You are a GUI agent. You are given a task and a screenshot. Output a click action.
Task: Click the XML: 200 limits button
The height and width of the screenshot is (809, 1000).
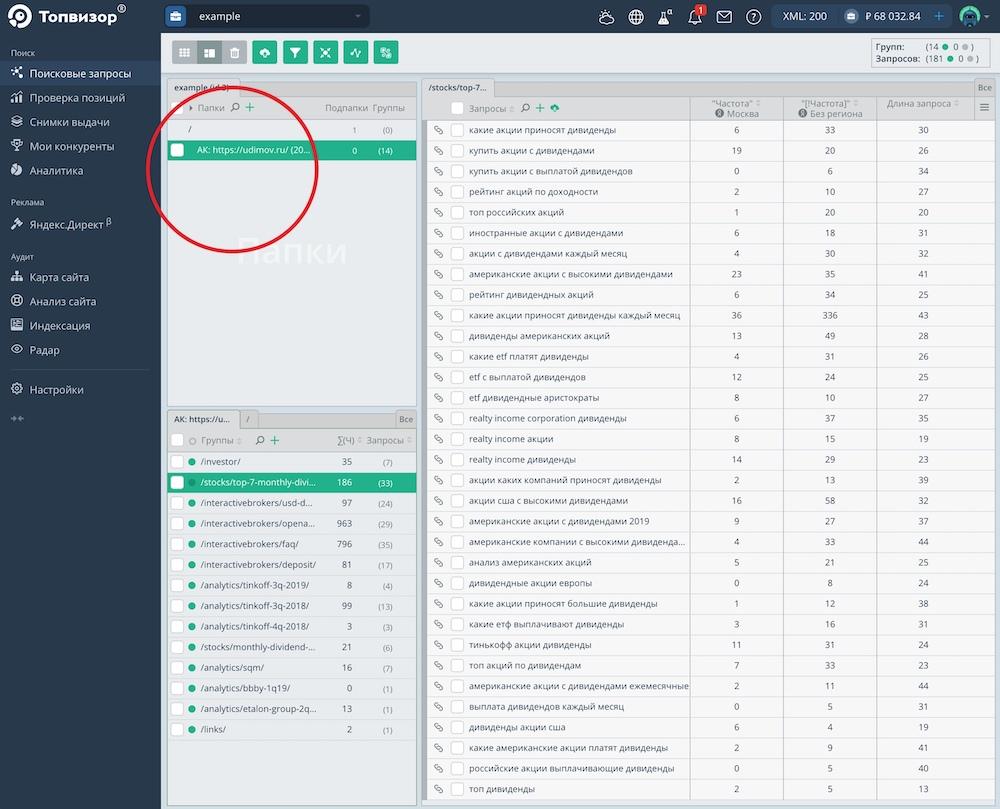click(804, 17)
